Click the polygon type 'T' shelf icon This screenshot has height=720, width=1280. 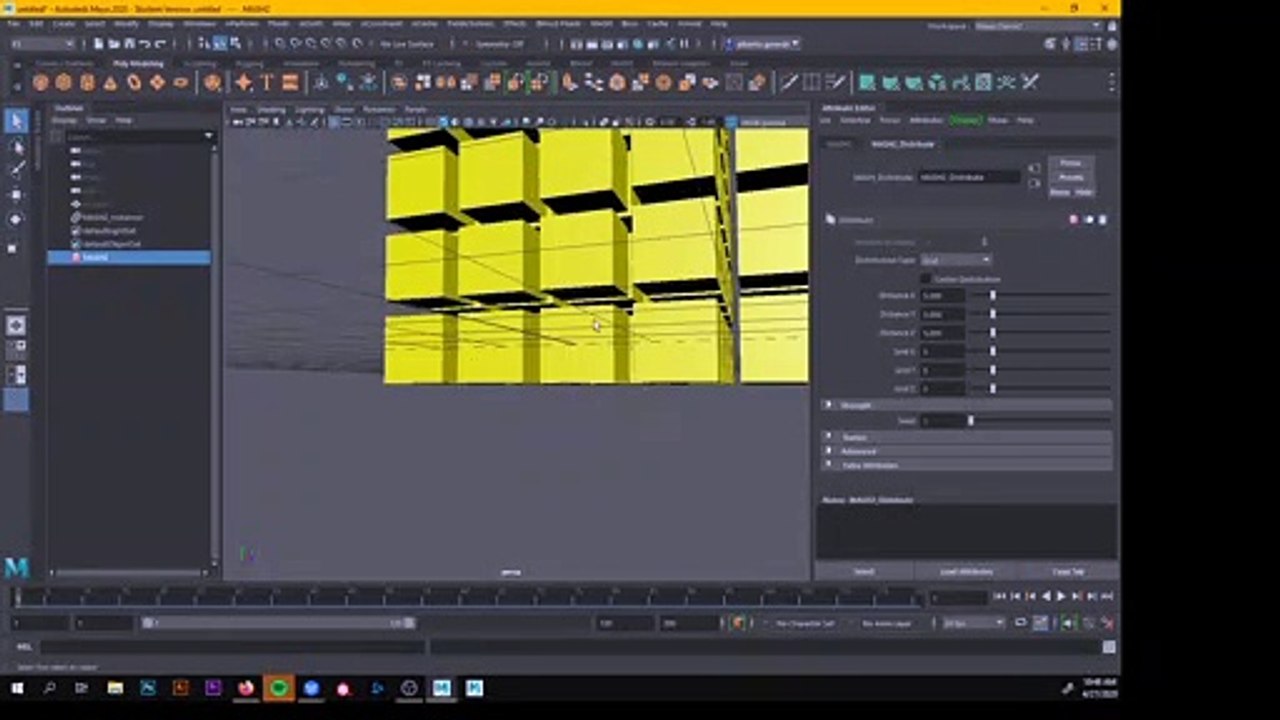pyautogui.click(x=267, y=83)
